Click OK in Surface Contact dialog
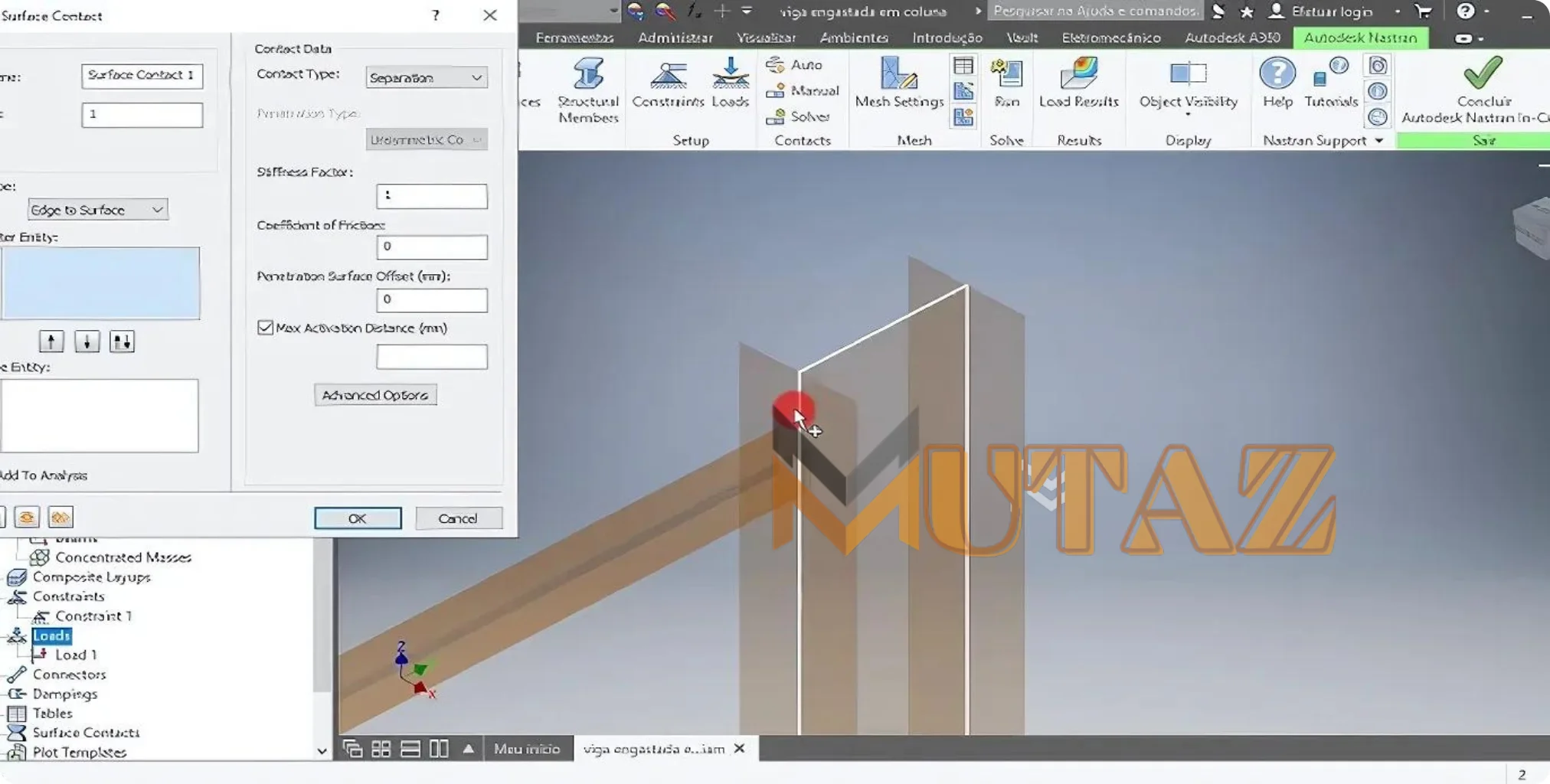 point(358,518)
